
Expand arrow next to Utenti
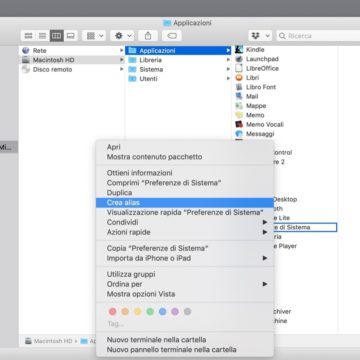pyautogui.click(x=228, y=79)
